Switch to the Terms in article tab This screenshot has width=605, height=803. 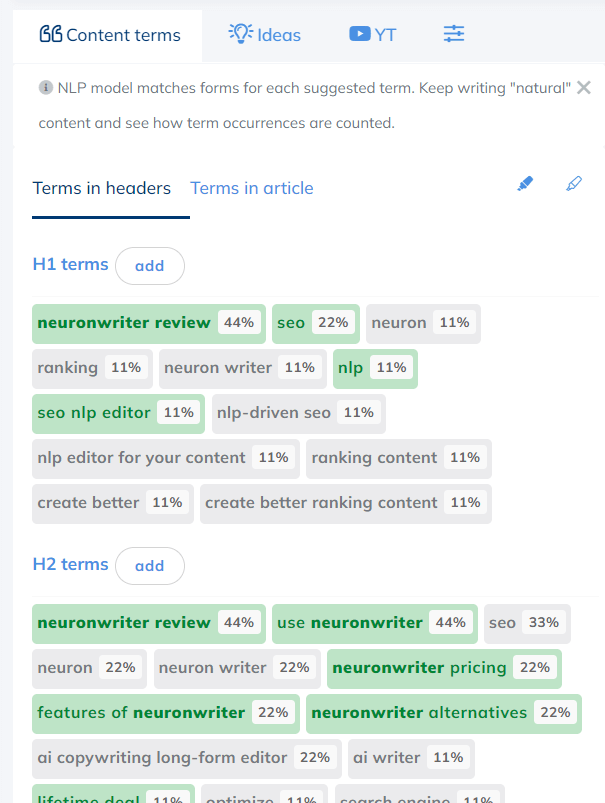[251, 187]
